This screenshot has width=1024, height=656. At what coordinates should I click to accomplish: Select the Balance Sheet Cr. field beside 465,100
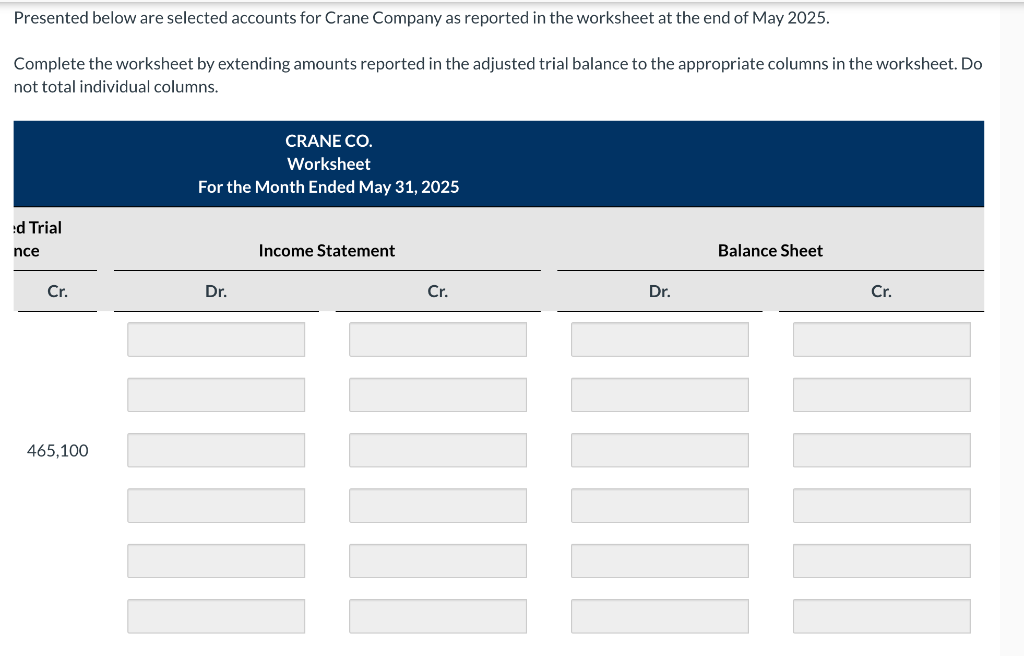click(x=881, y=450)
